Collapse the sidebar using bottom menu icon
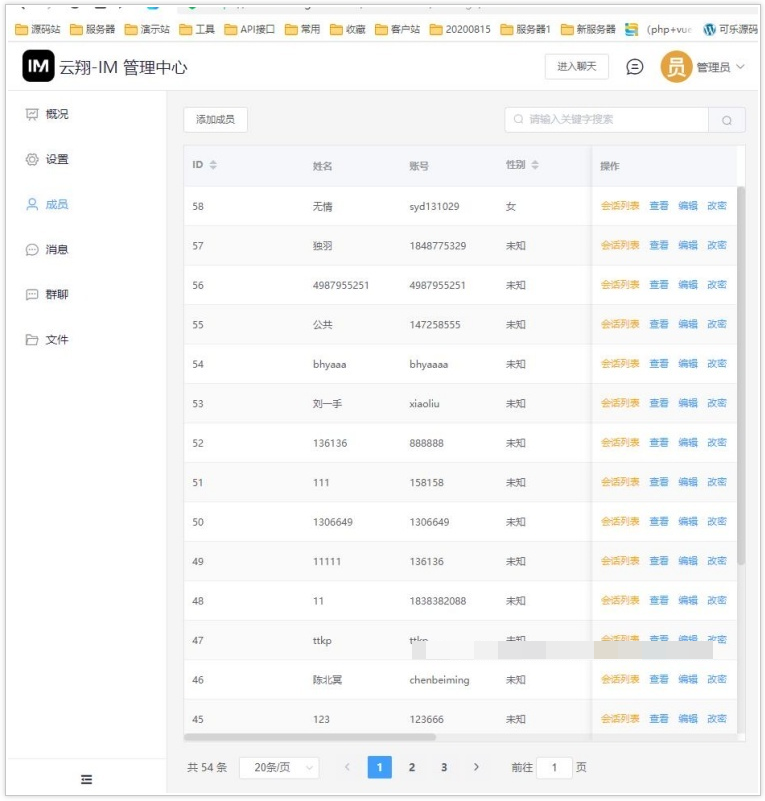The width and height of the screenshot is (765, 801). [x=87, y=779]
